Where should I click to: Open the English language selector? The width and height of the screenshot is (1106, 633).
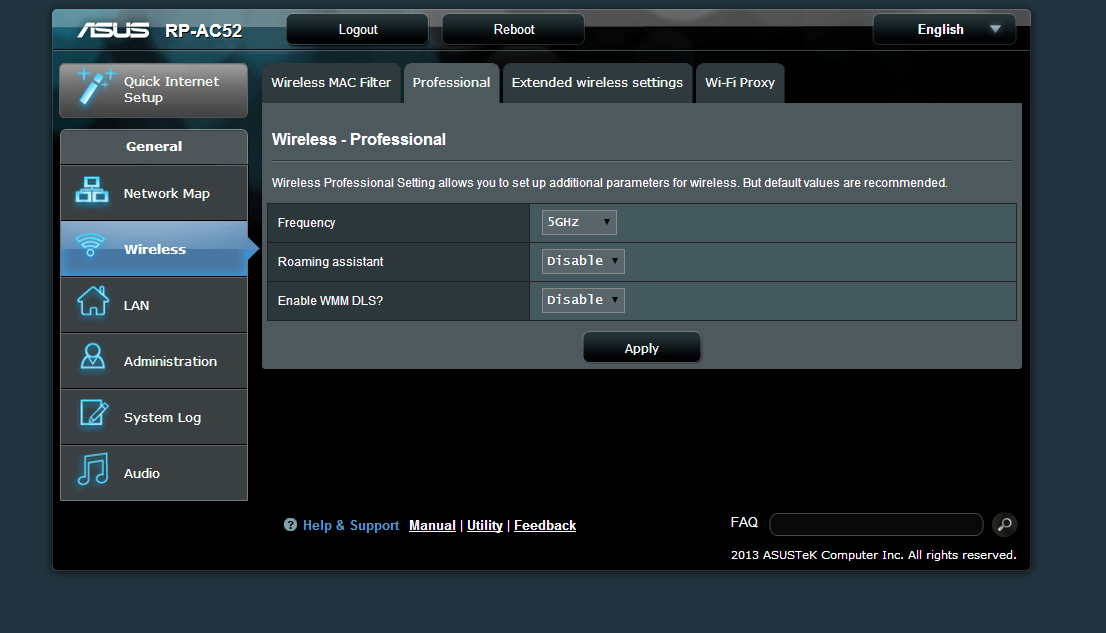(x=944, y=29)
